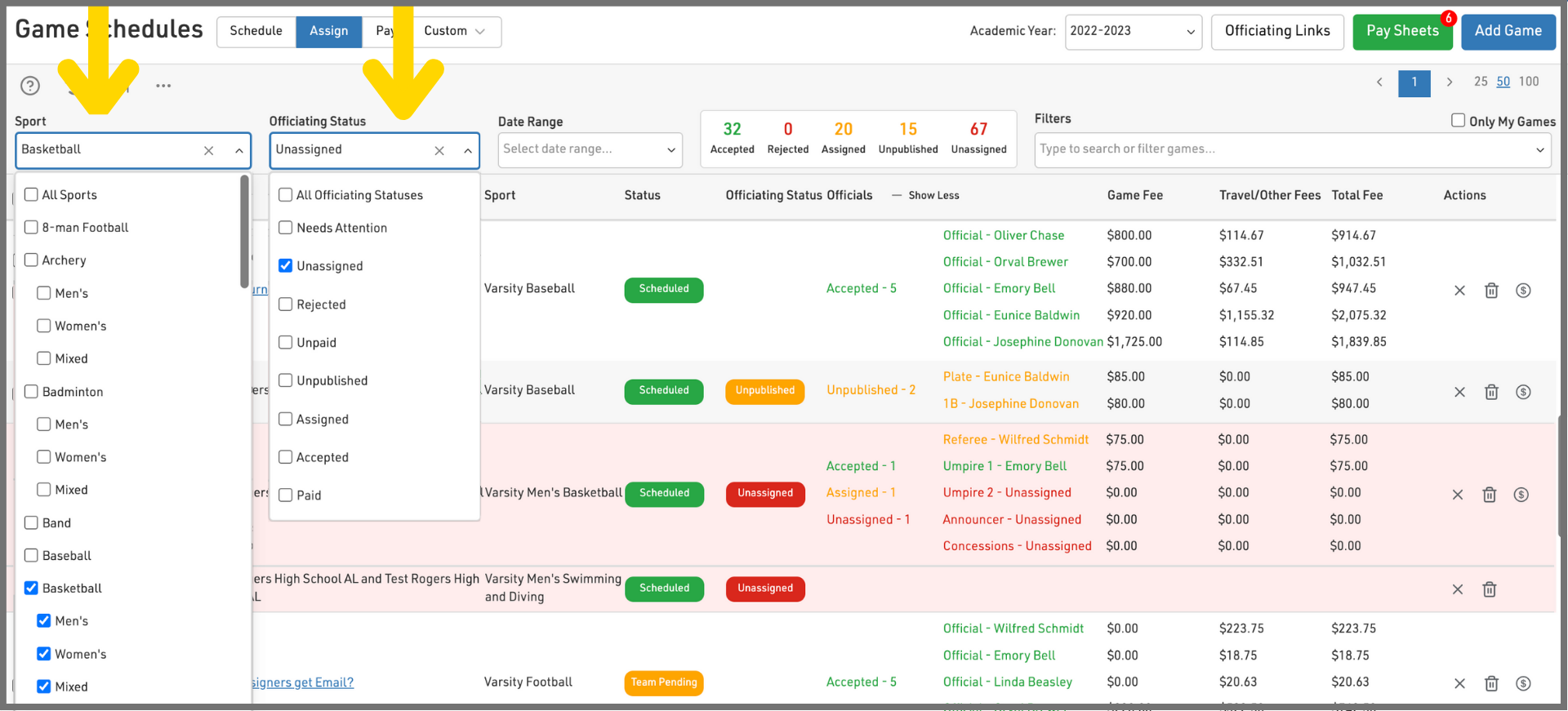Click the Filters search input field
Image resolution: width=1568 pixels, height=711 pixels.
[1282, 150]
